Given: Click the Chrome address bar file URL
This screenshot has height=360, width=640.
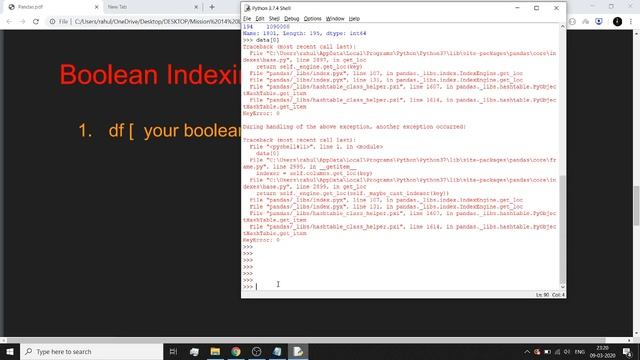Looking at the screenshot, I should coord(158,21).
